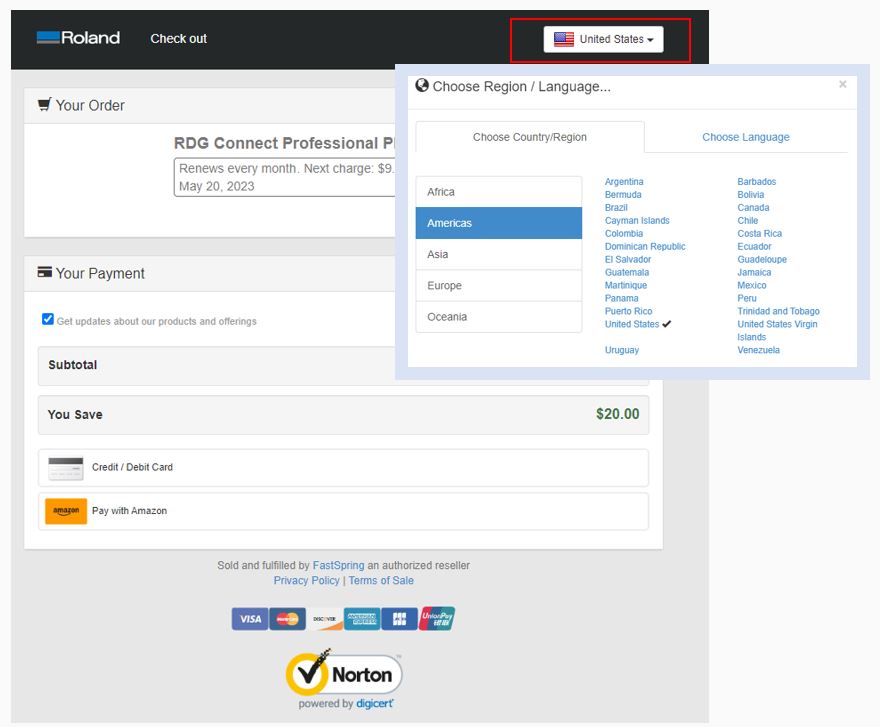The height and width of the screenshot is (727, 880).
Task: Choose Uruguay country link
Action: 622,350
